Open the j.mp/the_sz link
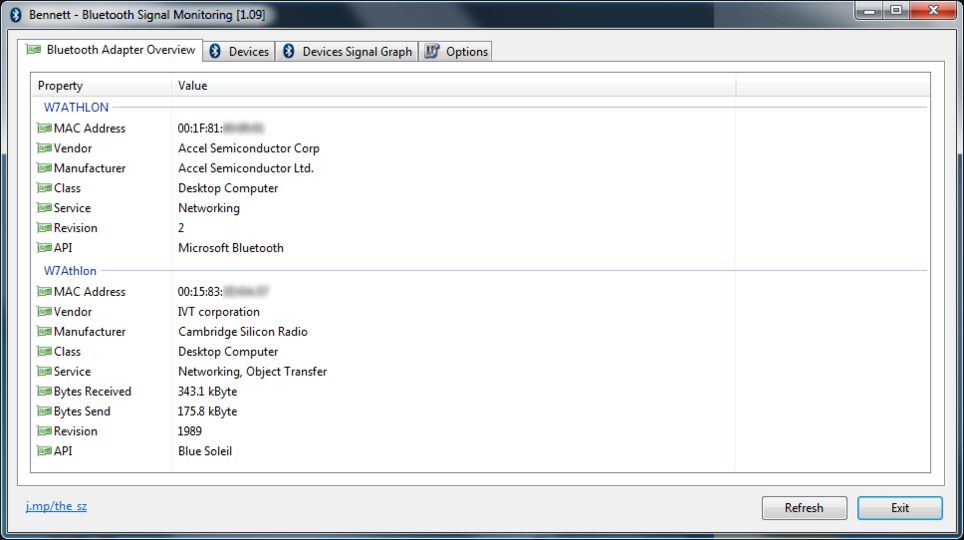964x540 pixels. tap(56, 506)
